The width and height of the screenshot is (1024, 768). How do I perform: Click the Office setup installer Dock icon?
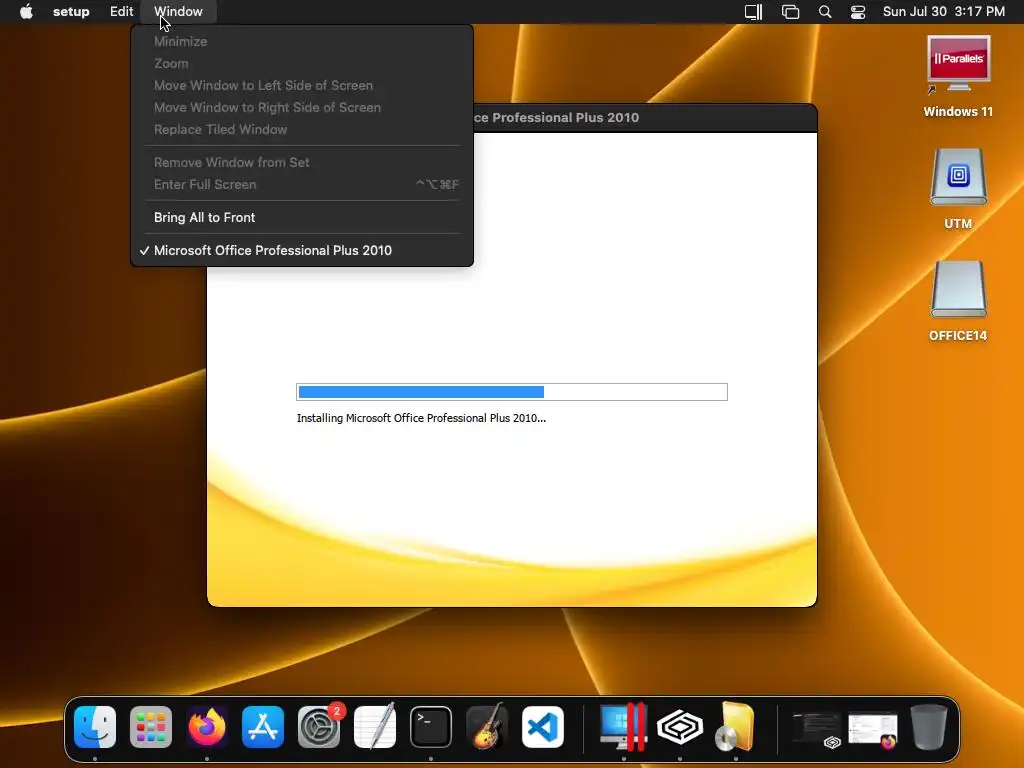tap(735, 726)
